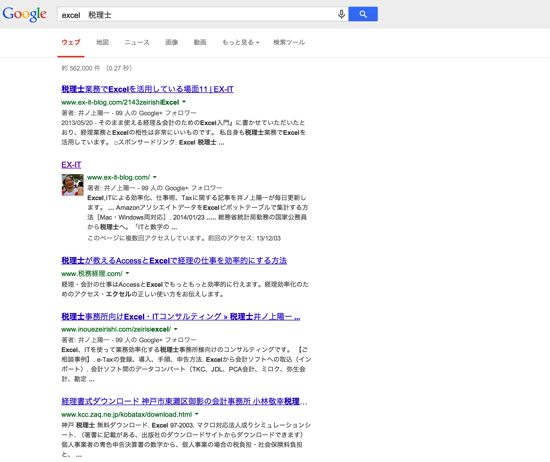Select the ウェブ tab
The image size is (550, 462).
(71, 42)
